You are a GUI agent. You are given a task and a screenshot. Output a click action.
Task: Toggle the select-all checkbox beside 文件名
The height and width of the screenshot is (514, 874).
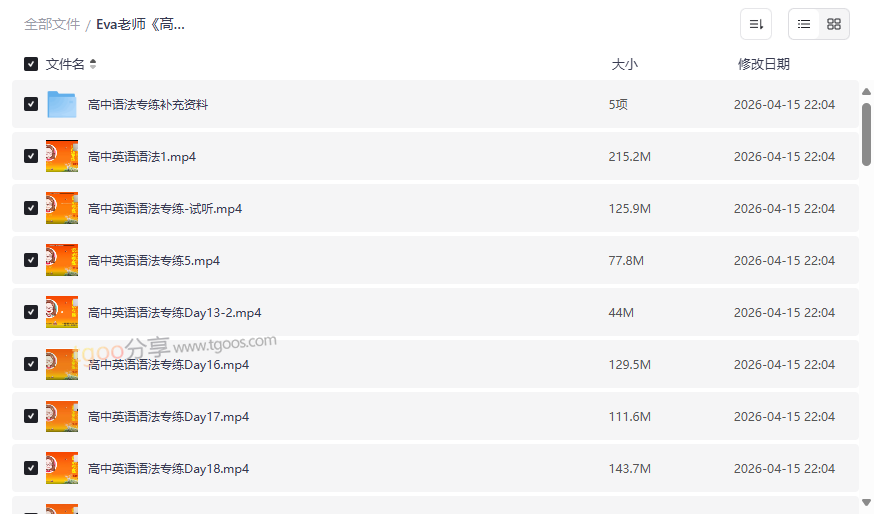[31, 64]
